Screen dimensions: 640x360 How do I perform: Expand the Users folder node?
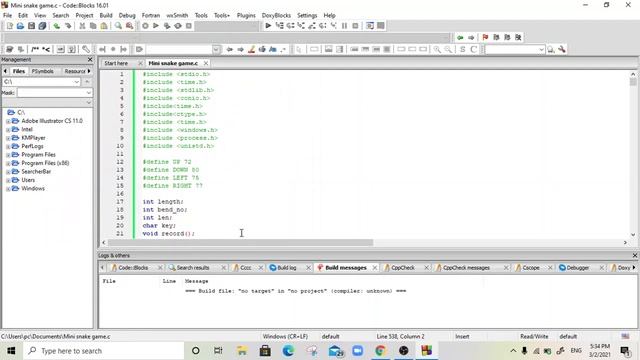tap(8, 180)
